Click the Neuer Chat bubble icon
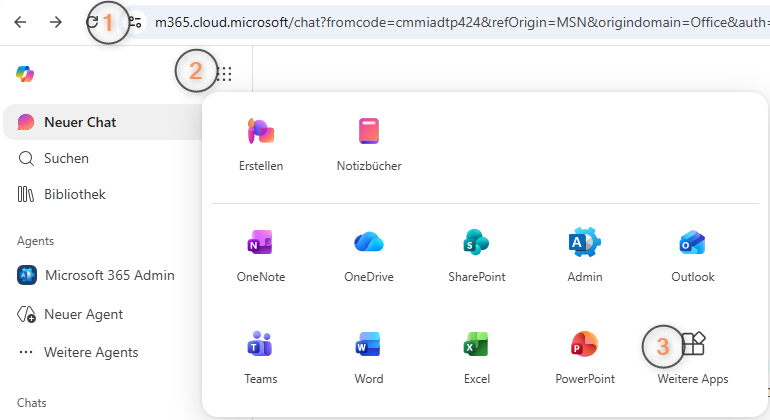This screenshot has height=420, width=770. pyautogui.click(x=26, y=122)
